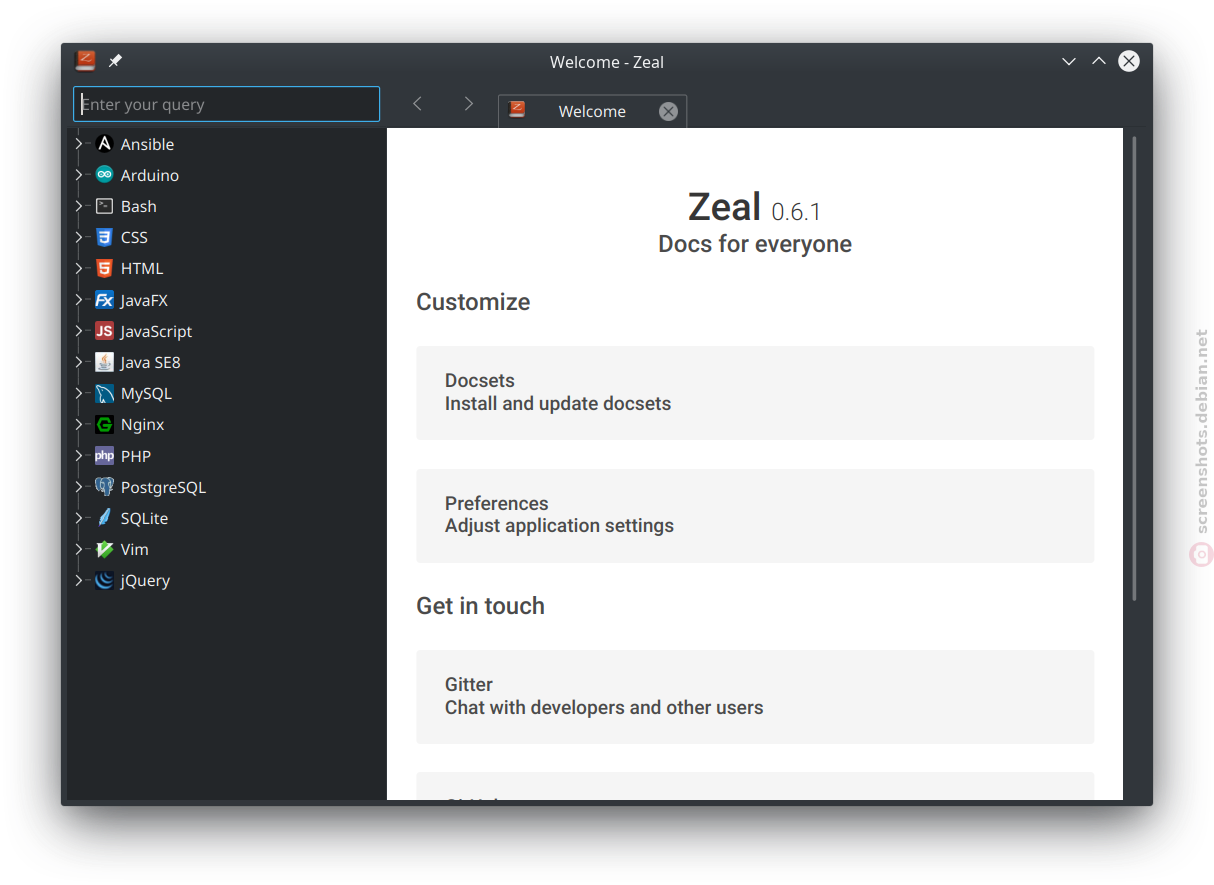Expand the Nginx docset tree
Screen dimensions: 1214x885
point(79,424)
